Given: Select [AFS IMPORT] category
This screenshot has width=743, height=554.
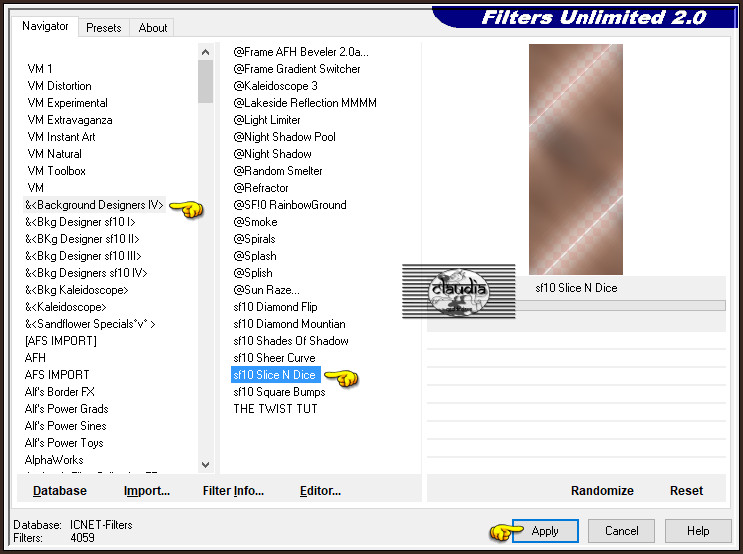Looking at the screenshot, I should [61, 341].
